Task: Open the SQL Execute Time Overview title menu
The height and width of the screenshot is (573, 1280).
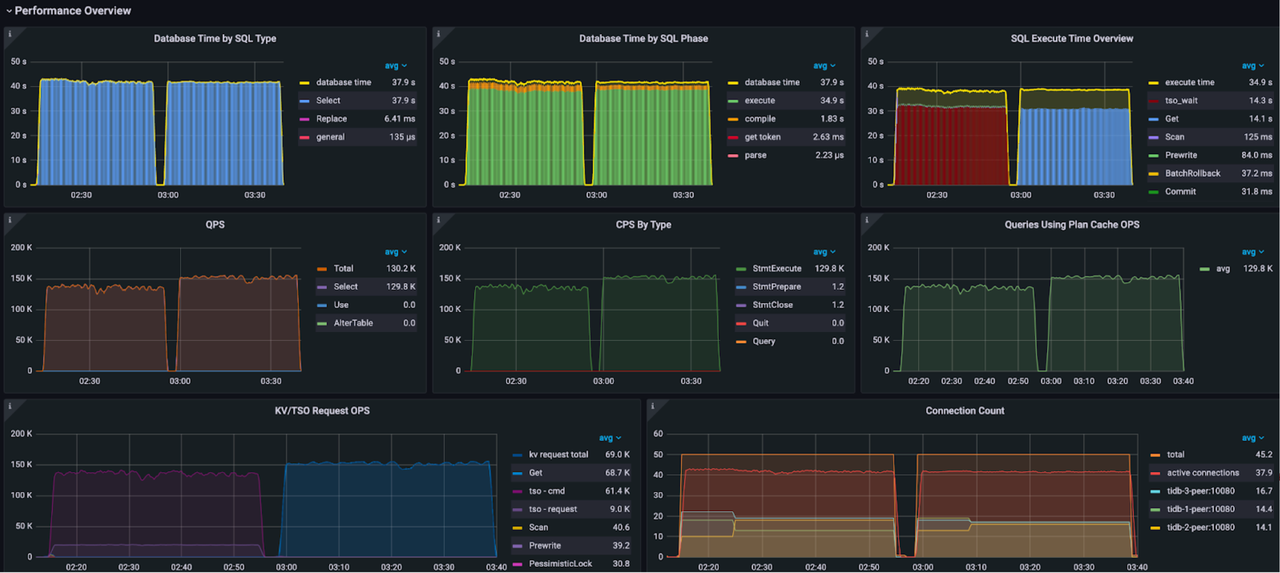Action: (1071, 39)
